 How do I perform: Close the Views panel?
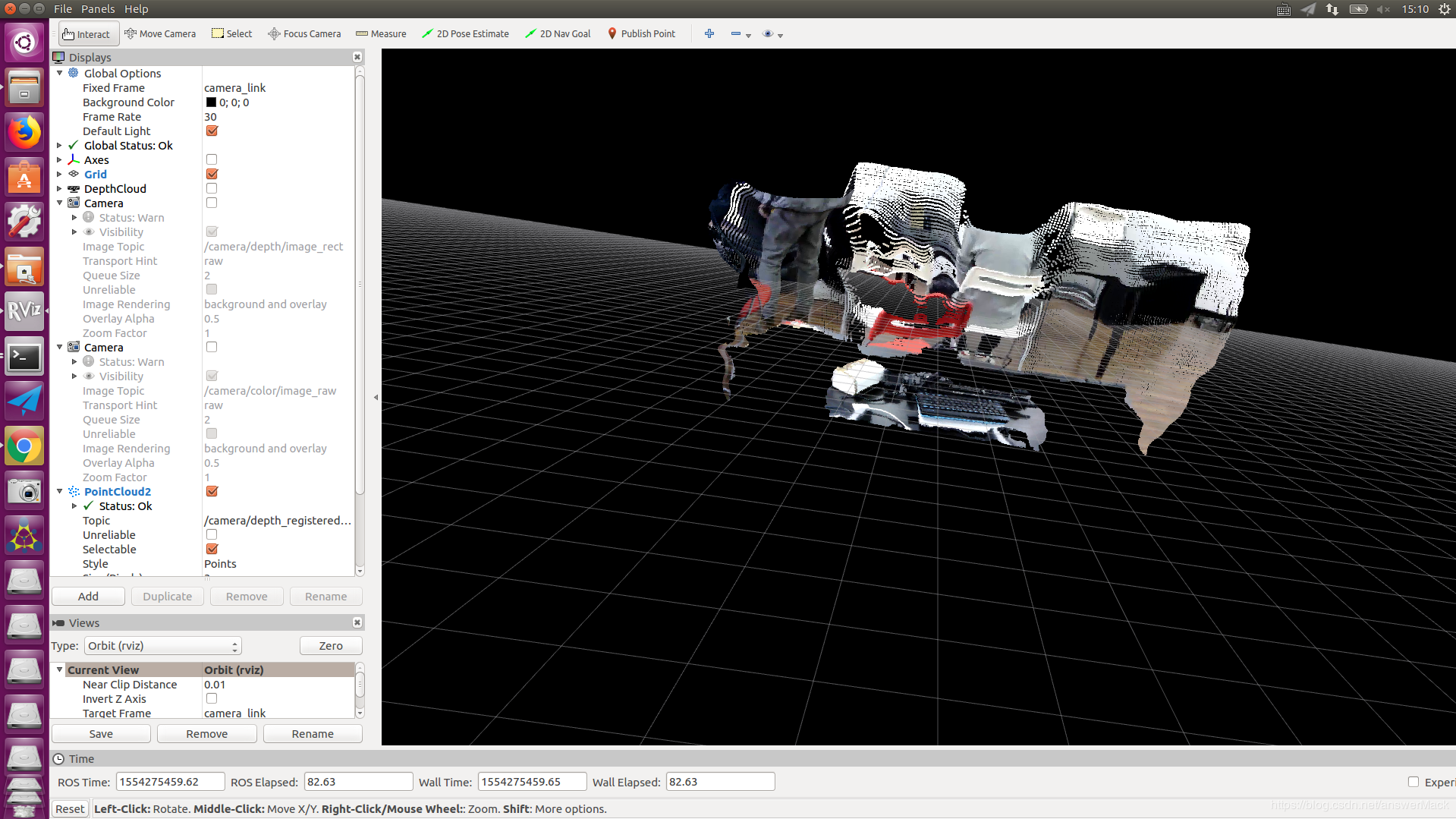[357, 622]
